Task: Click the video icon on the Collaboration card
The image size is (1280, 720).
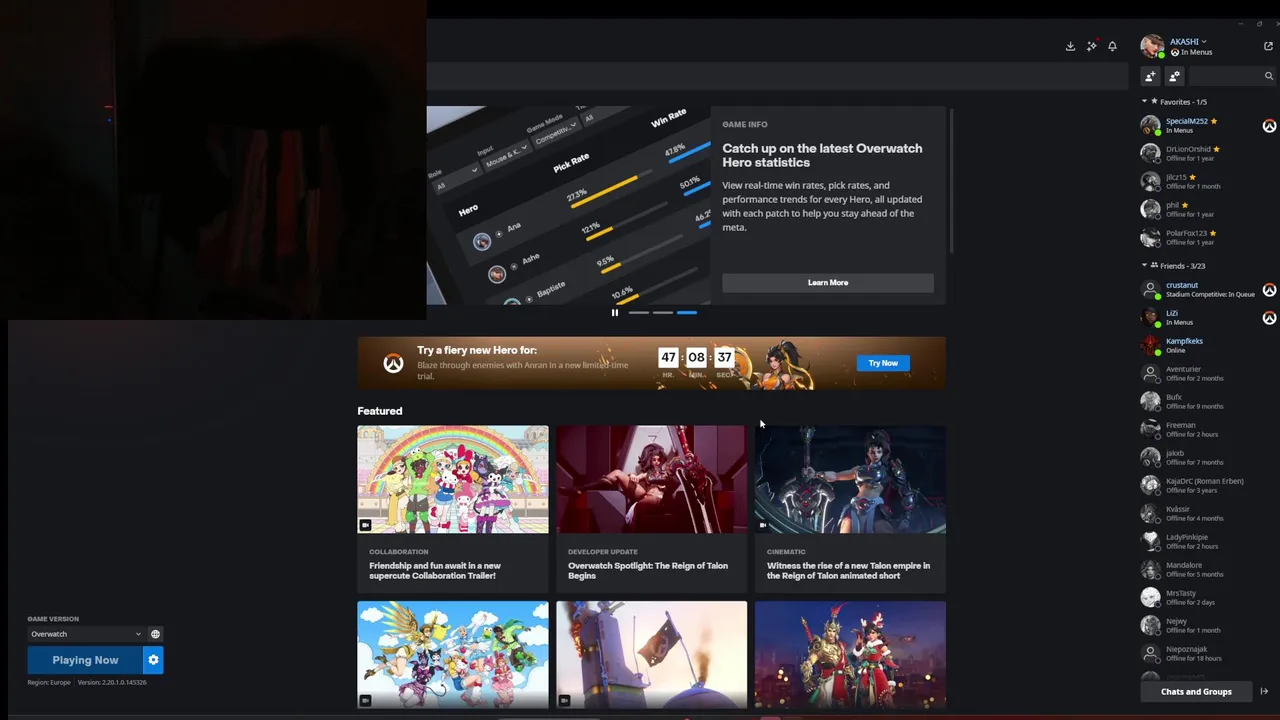Action: point(366,525)
